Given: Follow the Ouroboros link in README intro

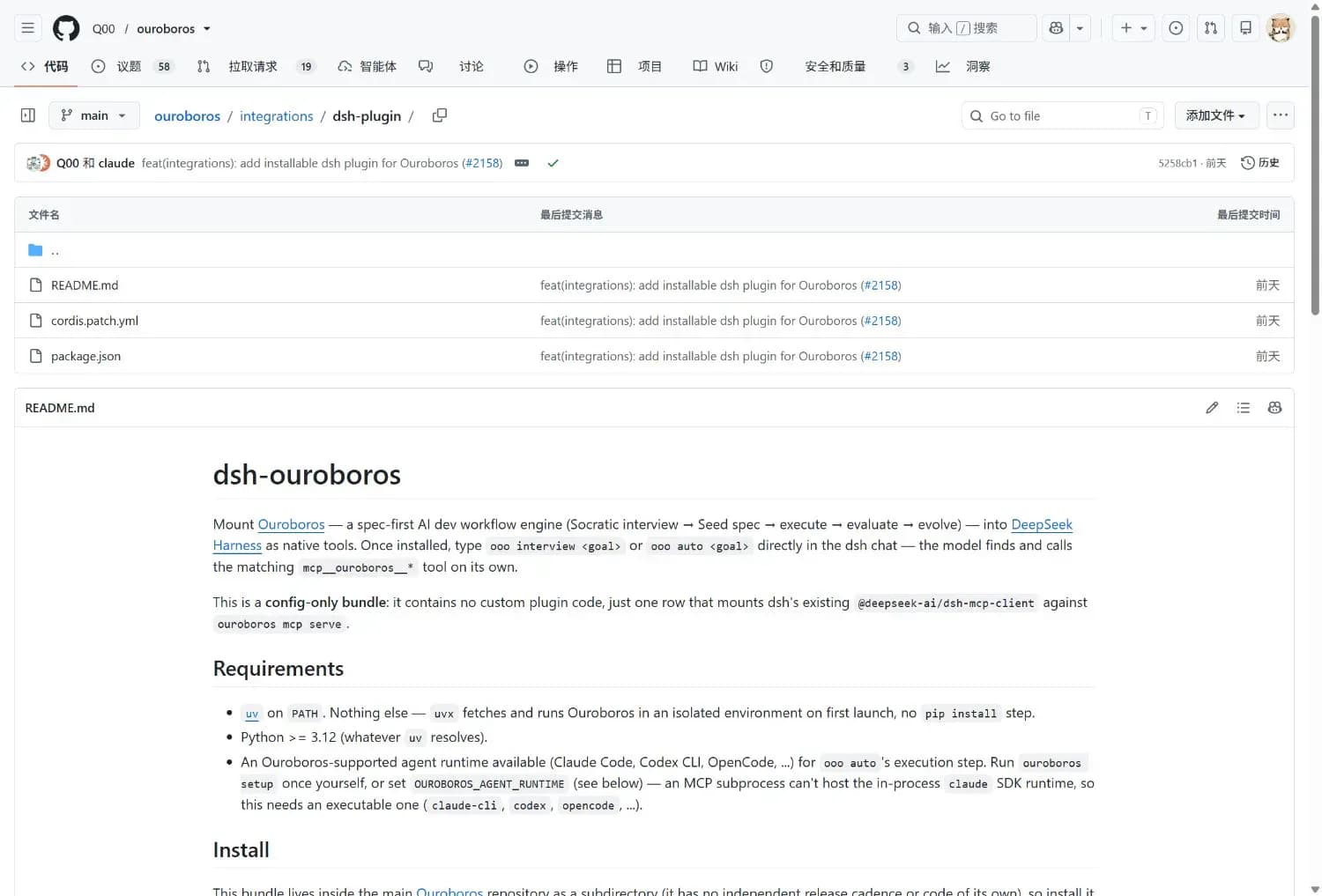Looking at the screenshot, I should click(x=291, y=524).
